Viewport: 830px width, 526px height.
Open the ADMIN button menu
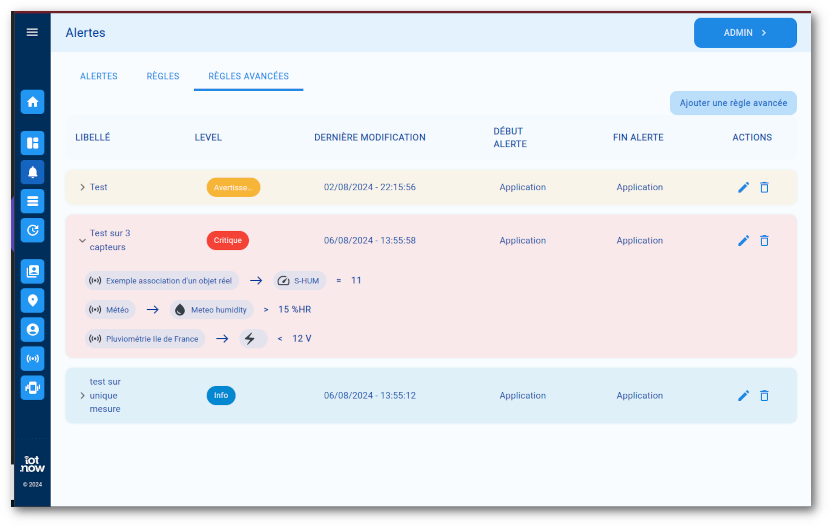click(745, 33)
